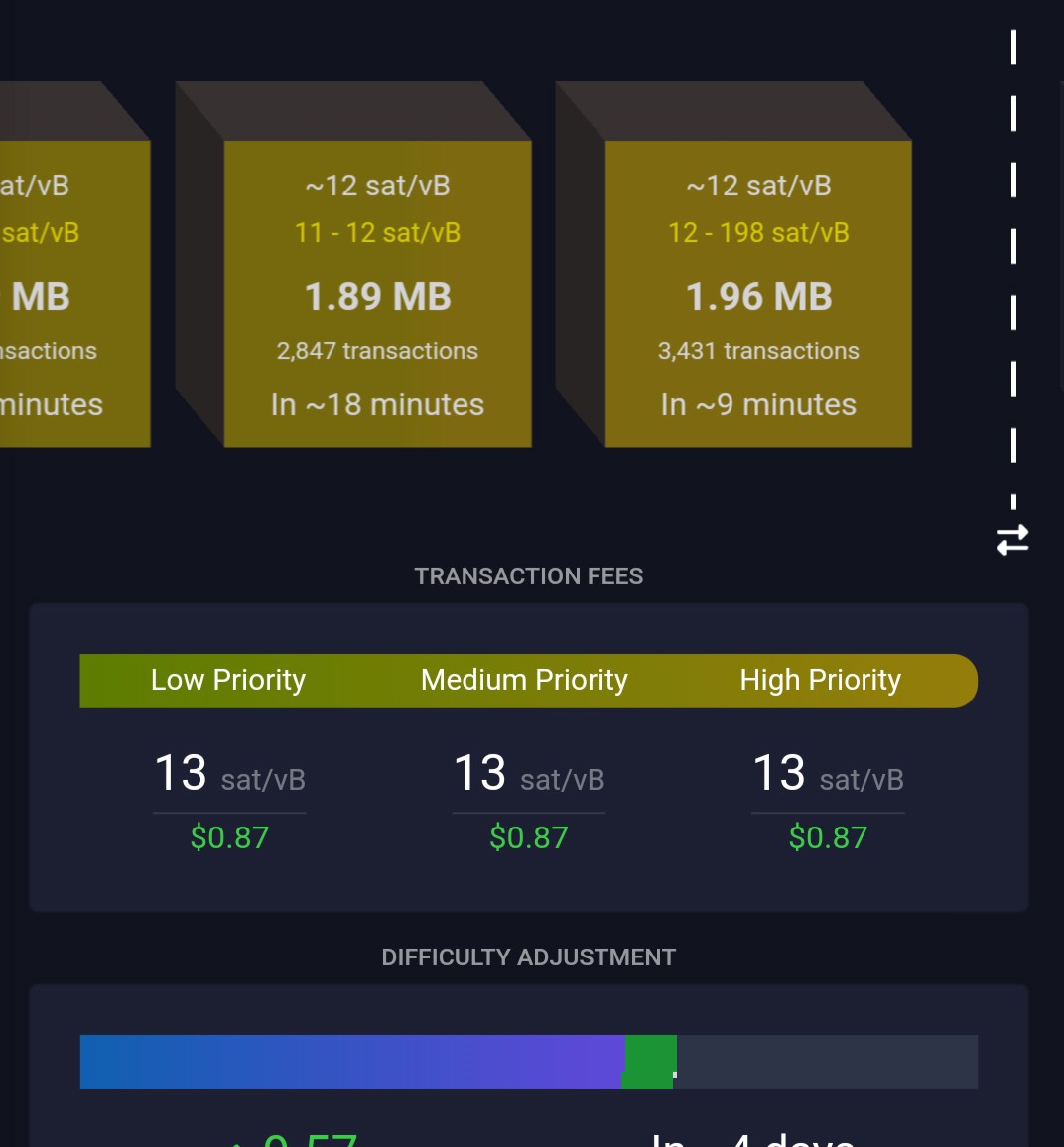Viewport: 1064px width, 1147px height.
Task: Select the partially visible leftmost mempool block
Action: coord(69,295)
